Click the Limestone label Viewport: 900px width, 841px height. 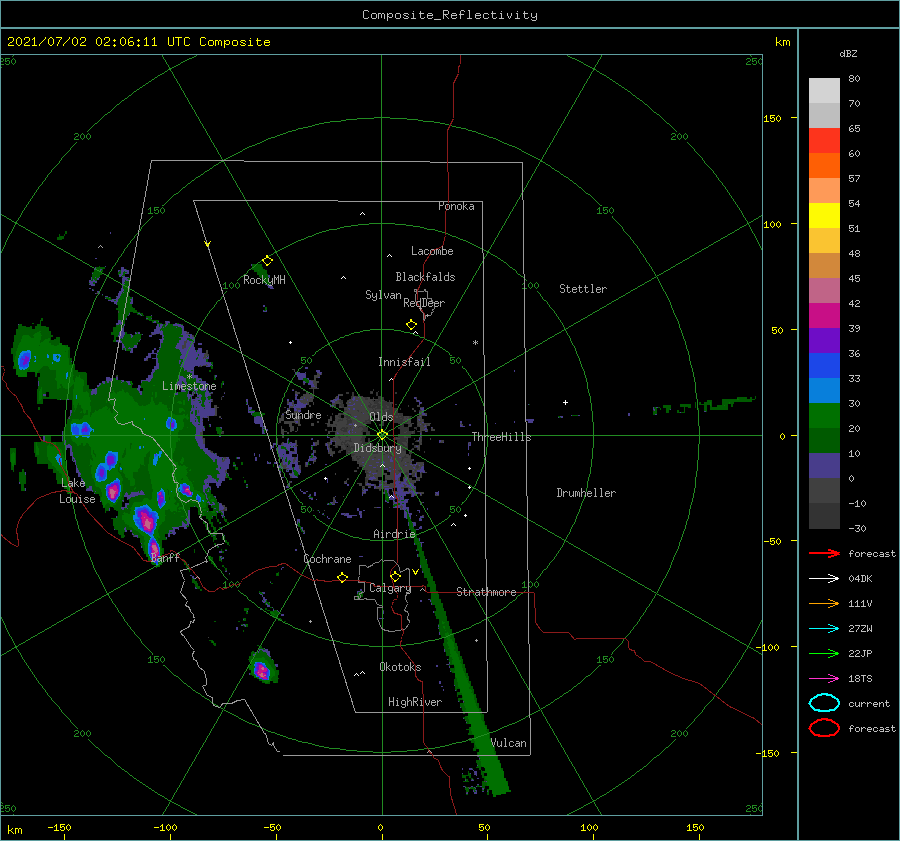click(189, 386)
